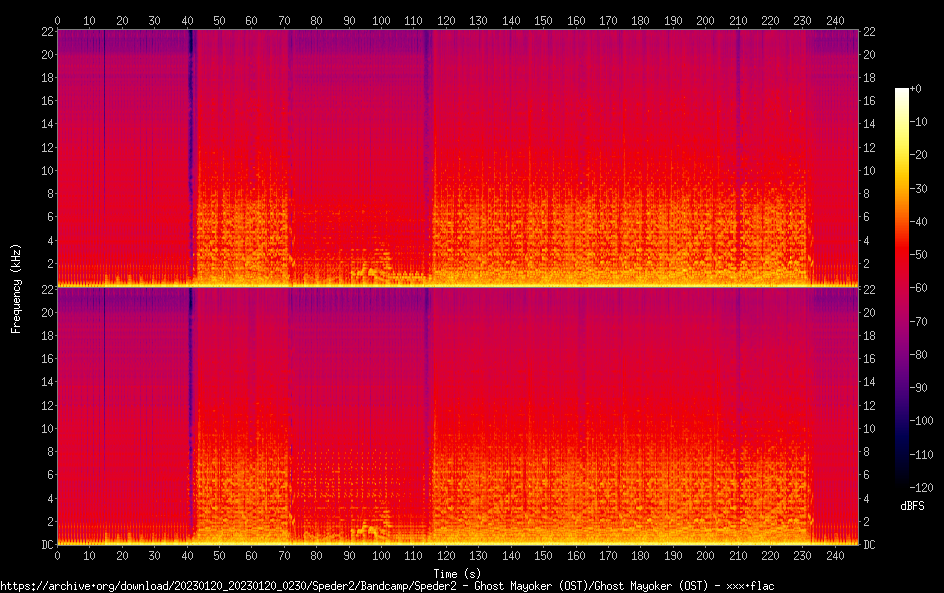Click the thin dark vertical line near 15 s in upper channel

point(105,150)
